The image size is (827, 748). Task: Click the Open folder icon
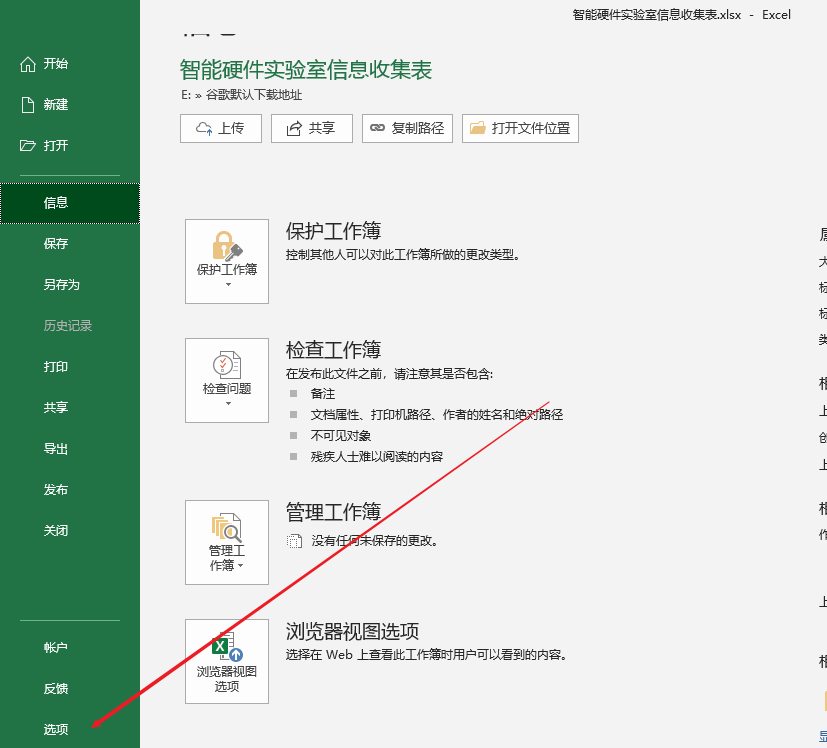27,146
